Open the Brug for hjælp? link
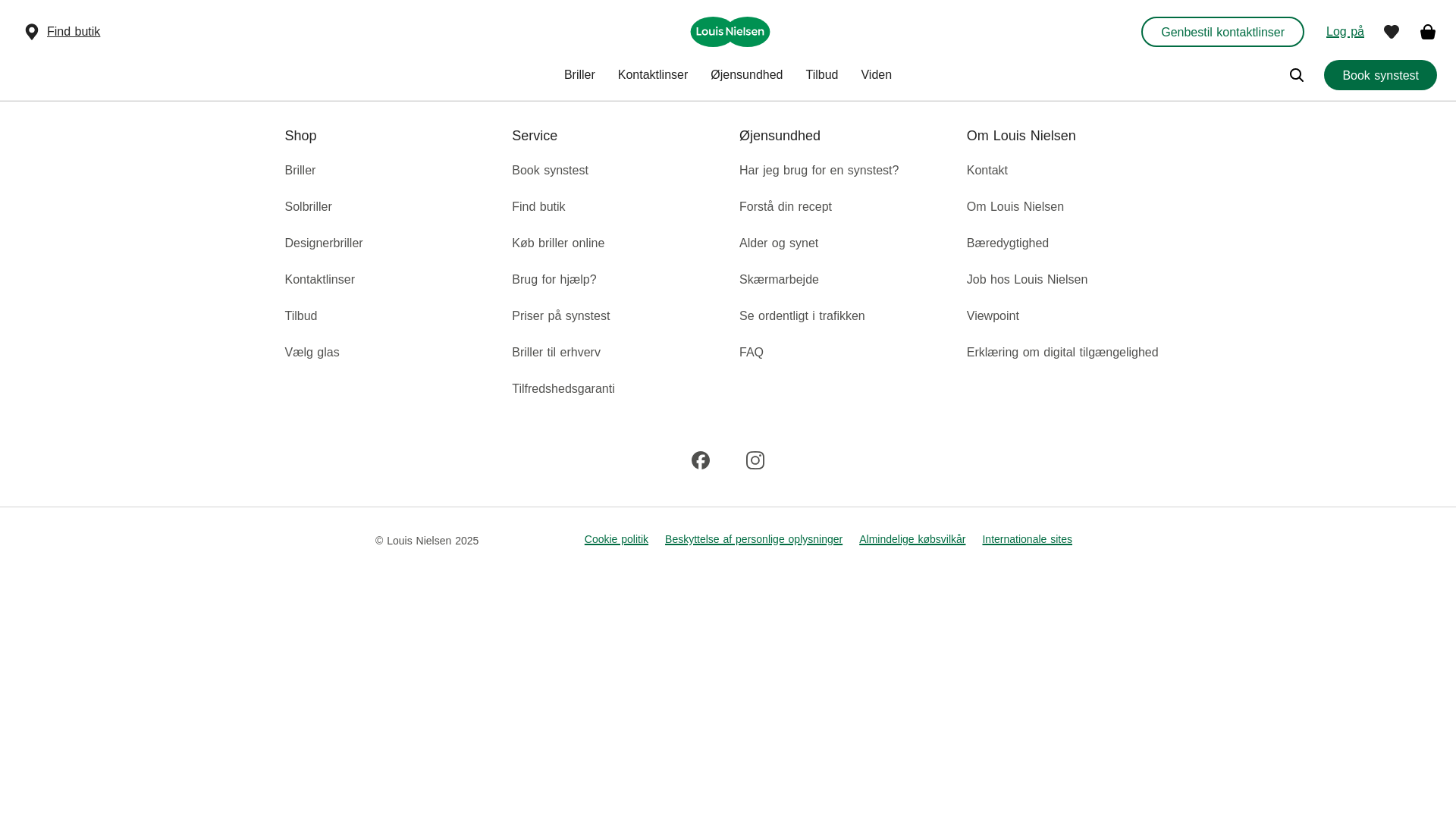The height and width of the screenshot is (819, 1456). [554, 280]
